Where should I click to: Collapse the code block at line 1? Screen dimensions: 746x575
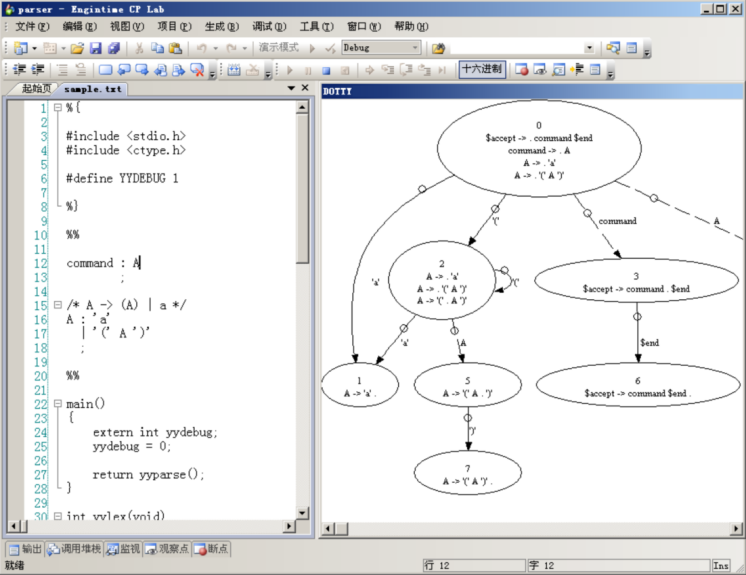[x=57, y=108]
